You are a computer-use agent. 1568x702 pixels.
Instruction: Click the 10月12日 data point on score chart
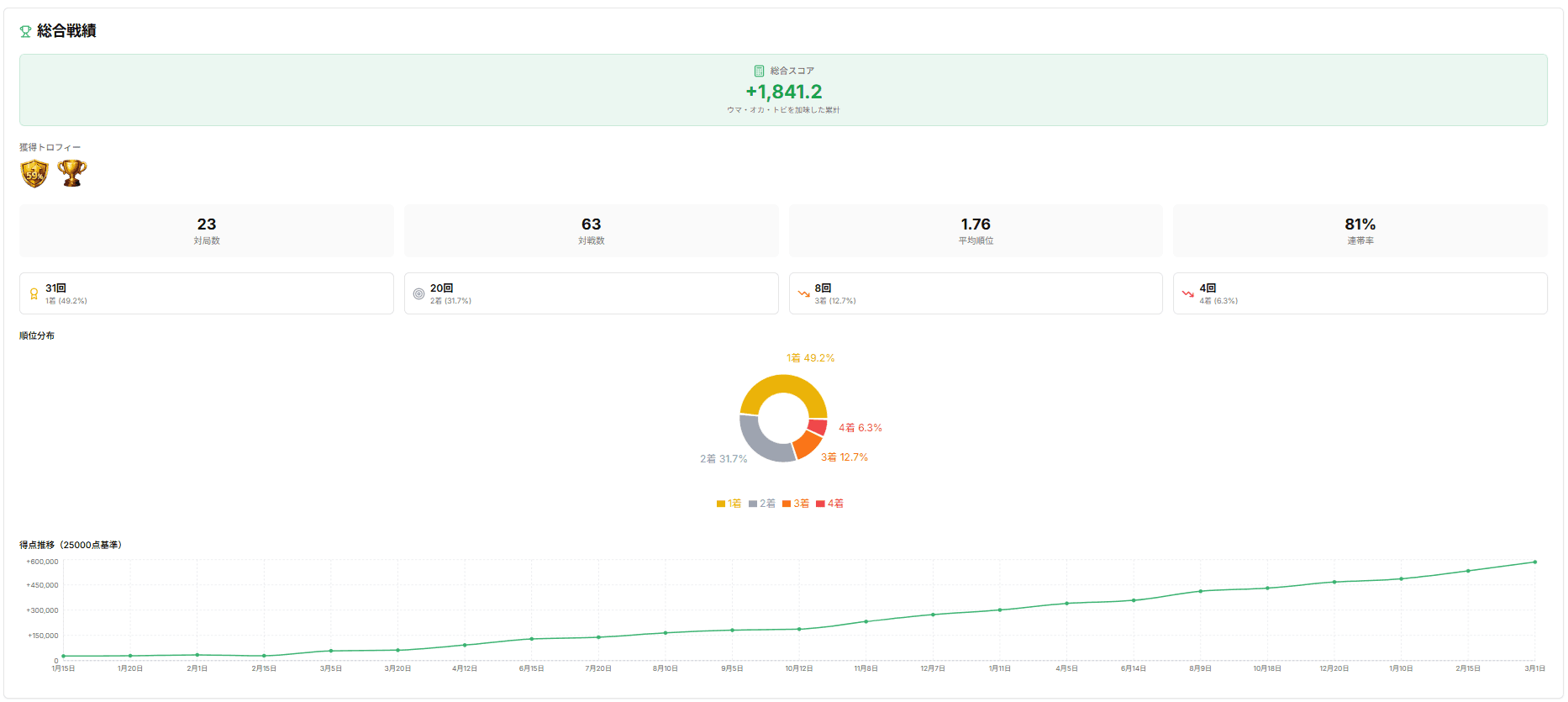point(799,629)
